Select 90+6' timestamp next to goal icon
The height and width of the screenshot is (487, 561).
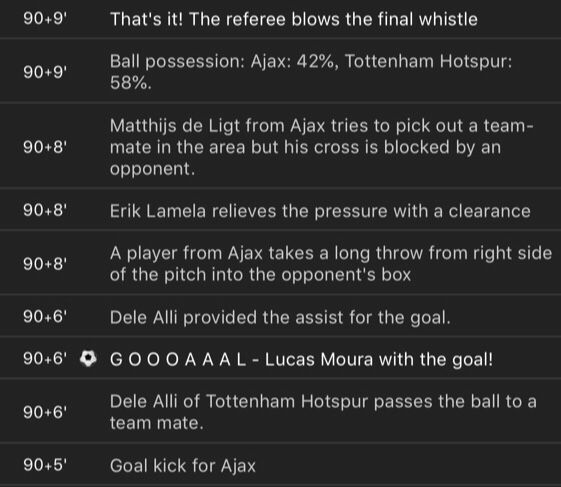[x=45, y=358]
